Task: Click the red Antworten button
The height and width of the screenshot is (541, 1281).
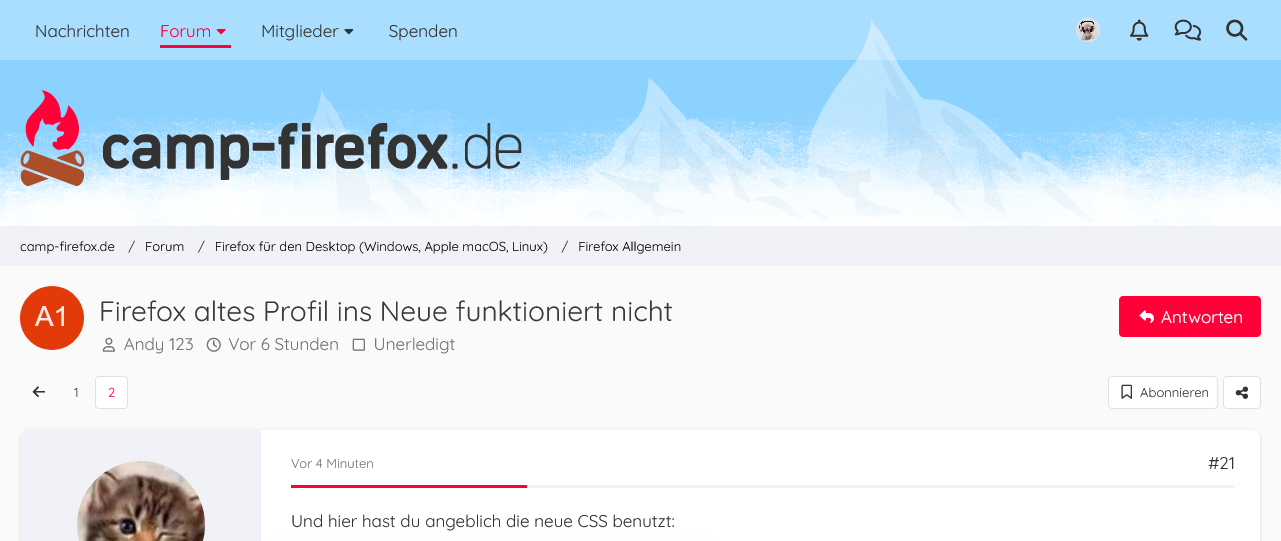Action: point(1189,317)
